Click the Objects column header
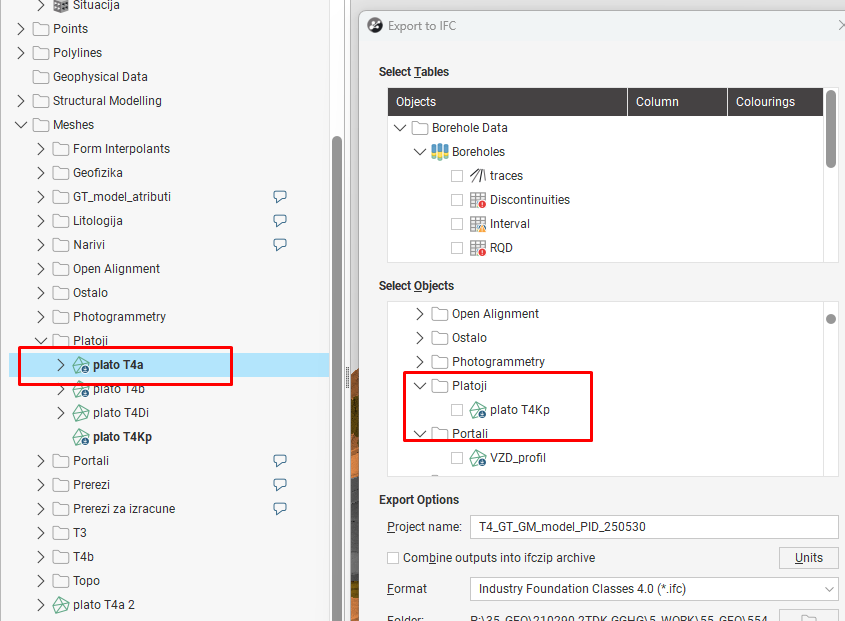Image resolution: width=845 pixels, height=621 pixels. [507, 102]
